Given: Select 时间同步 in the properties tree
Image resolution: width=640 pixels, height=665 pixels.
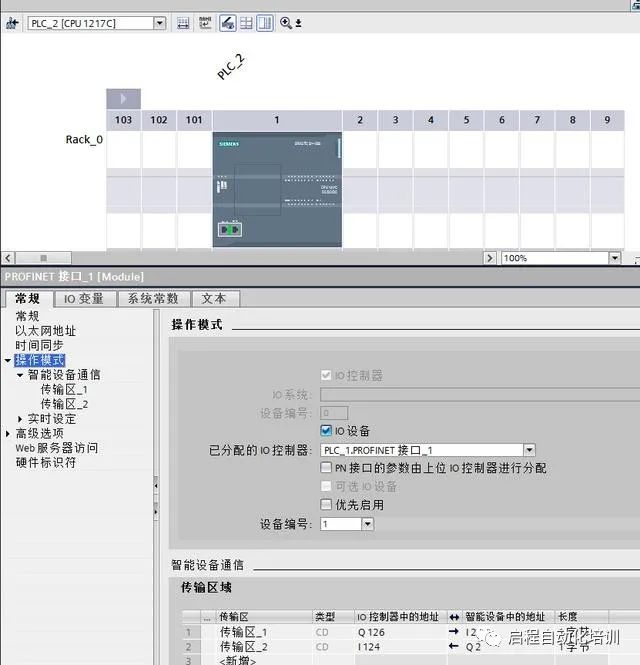Looking at the screenshot, I should coord(39,345).
